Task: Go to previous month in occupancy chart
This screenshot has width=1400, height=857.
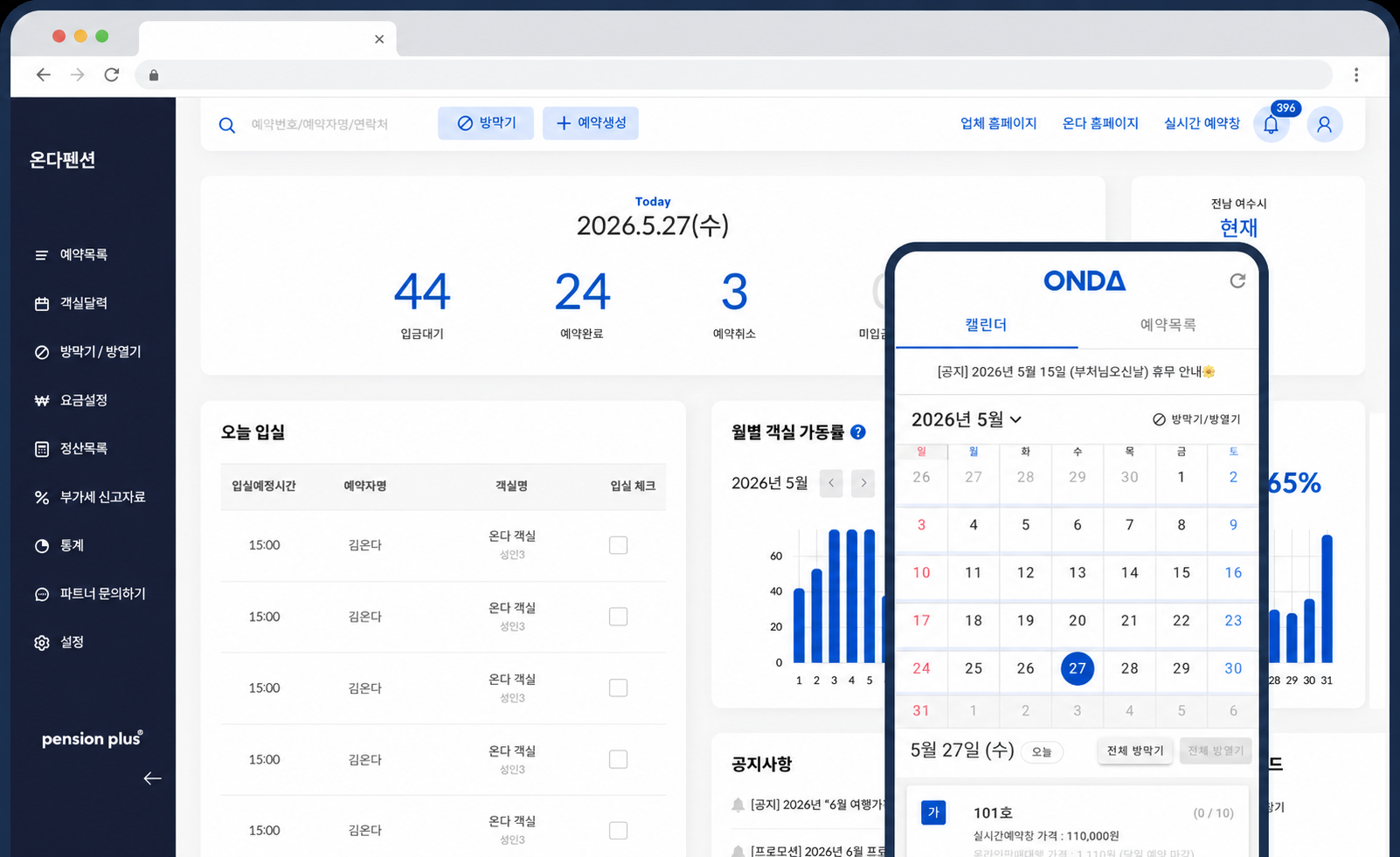Action: coord(831,482)
